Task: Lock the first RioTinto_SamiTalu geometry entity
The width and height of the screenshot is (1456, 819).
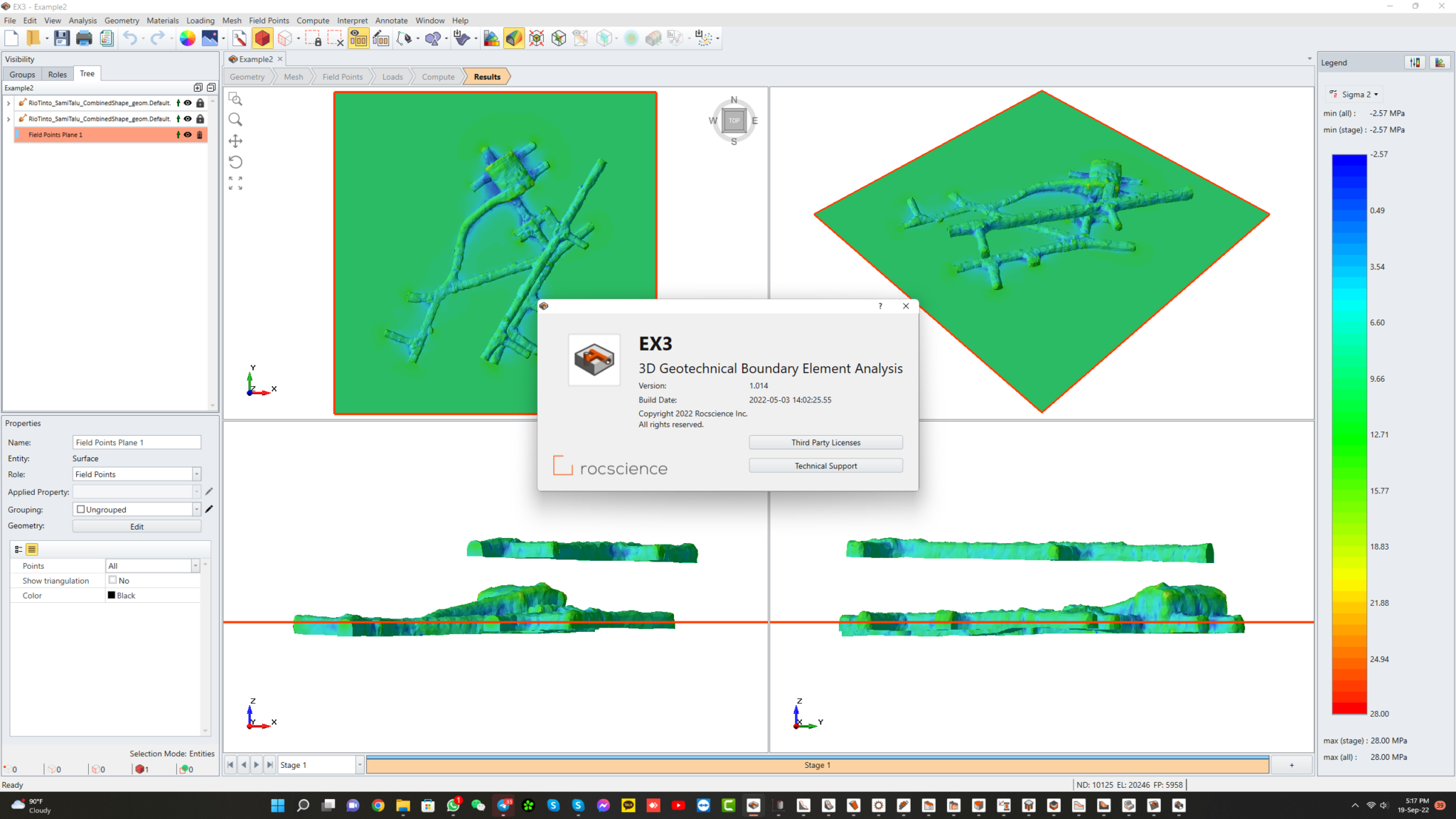Action: coord(200,102)
